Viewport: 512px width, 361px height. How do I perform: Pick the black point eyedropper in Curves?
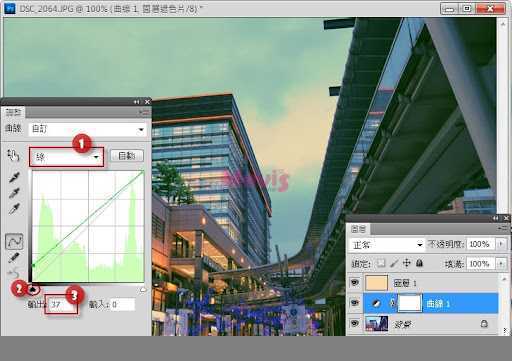(14, 177)
